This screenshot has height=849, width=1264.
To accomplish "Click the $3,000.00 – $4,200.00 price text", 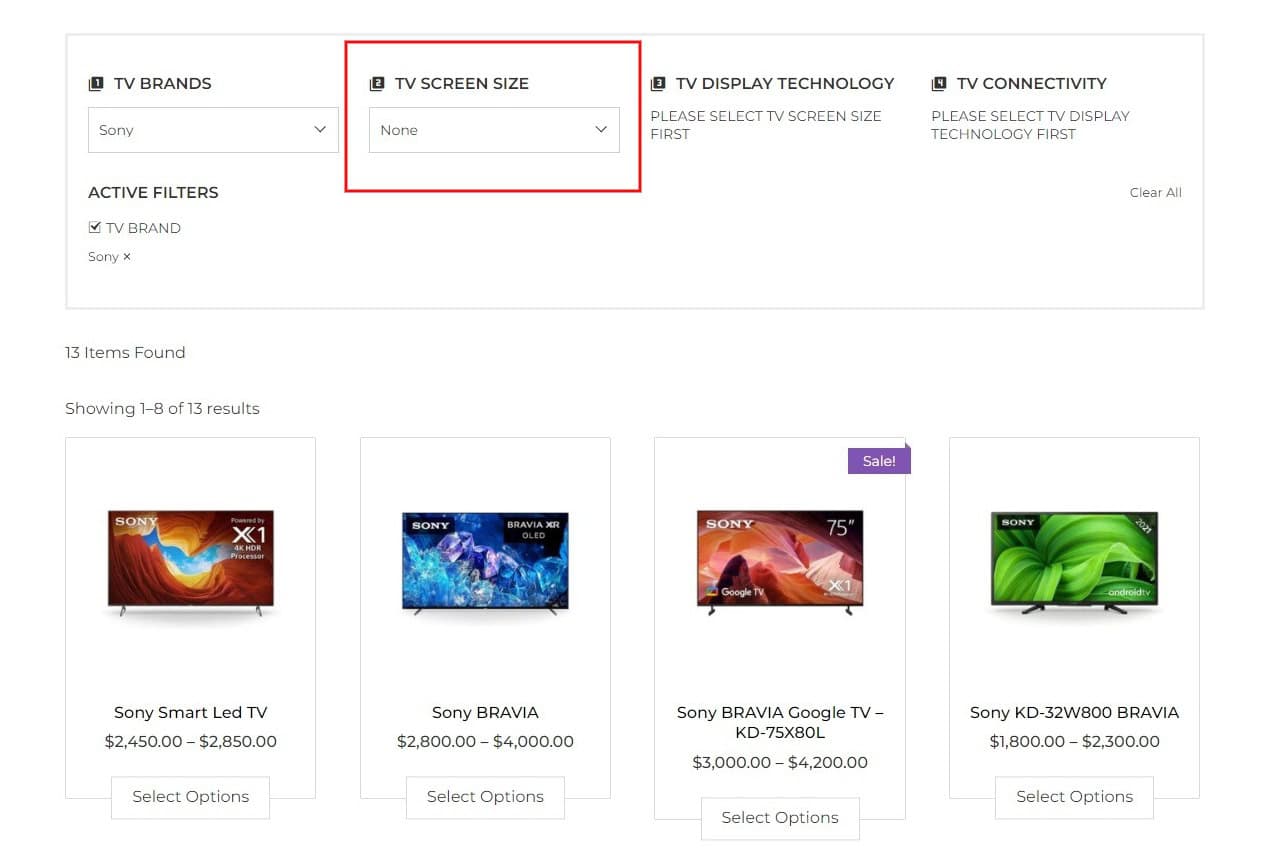I will [780, 763].
